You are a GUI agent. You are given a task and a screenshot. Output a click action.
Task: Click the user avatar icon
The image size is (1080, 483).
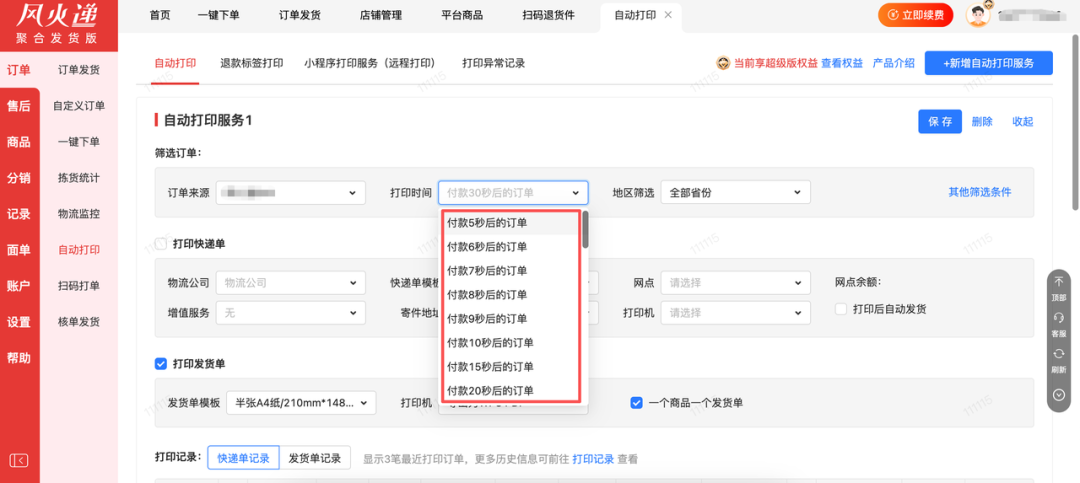tap(978, 14)
